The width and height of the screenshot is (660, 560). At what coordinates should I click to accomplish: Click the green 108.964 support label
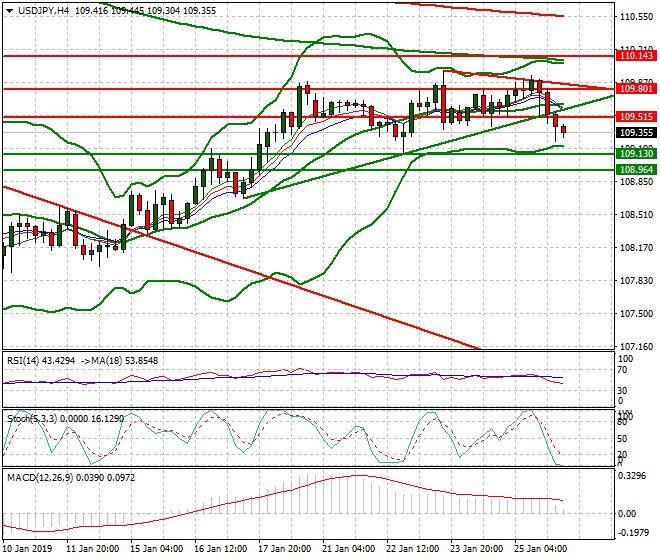pos(636,170)
